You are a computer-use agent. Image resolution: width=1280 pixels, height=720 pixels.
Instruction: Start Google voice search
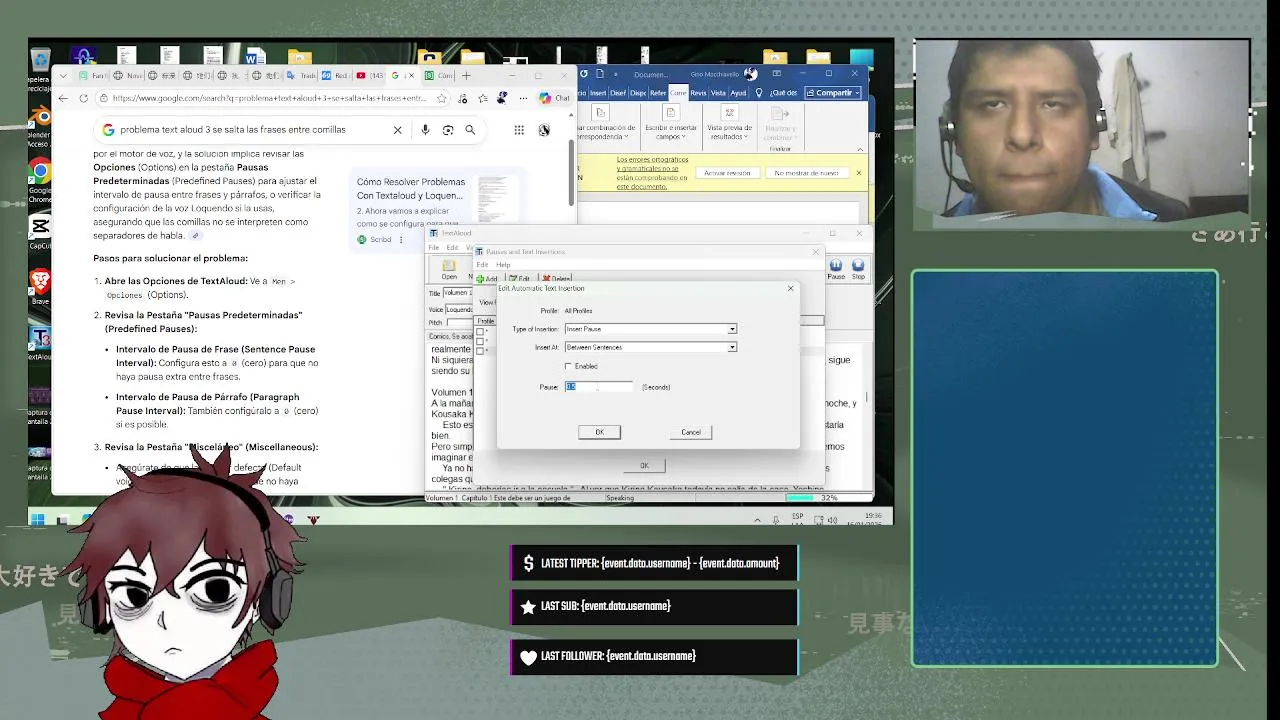tap(425, 130)
